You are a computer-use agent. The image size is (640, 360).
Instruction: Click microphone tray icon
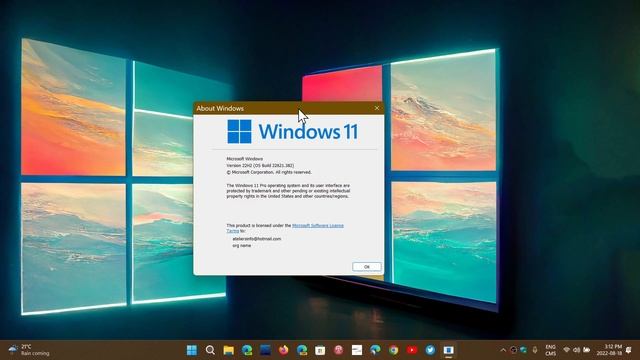pos(535,350)
